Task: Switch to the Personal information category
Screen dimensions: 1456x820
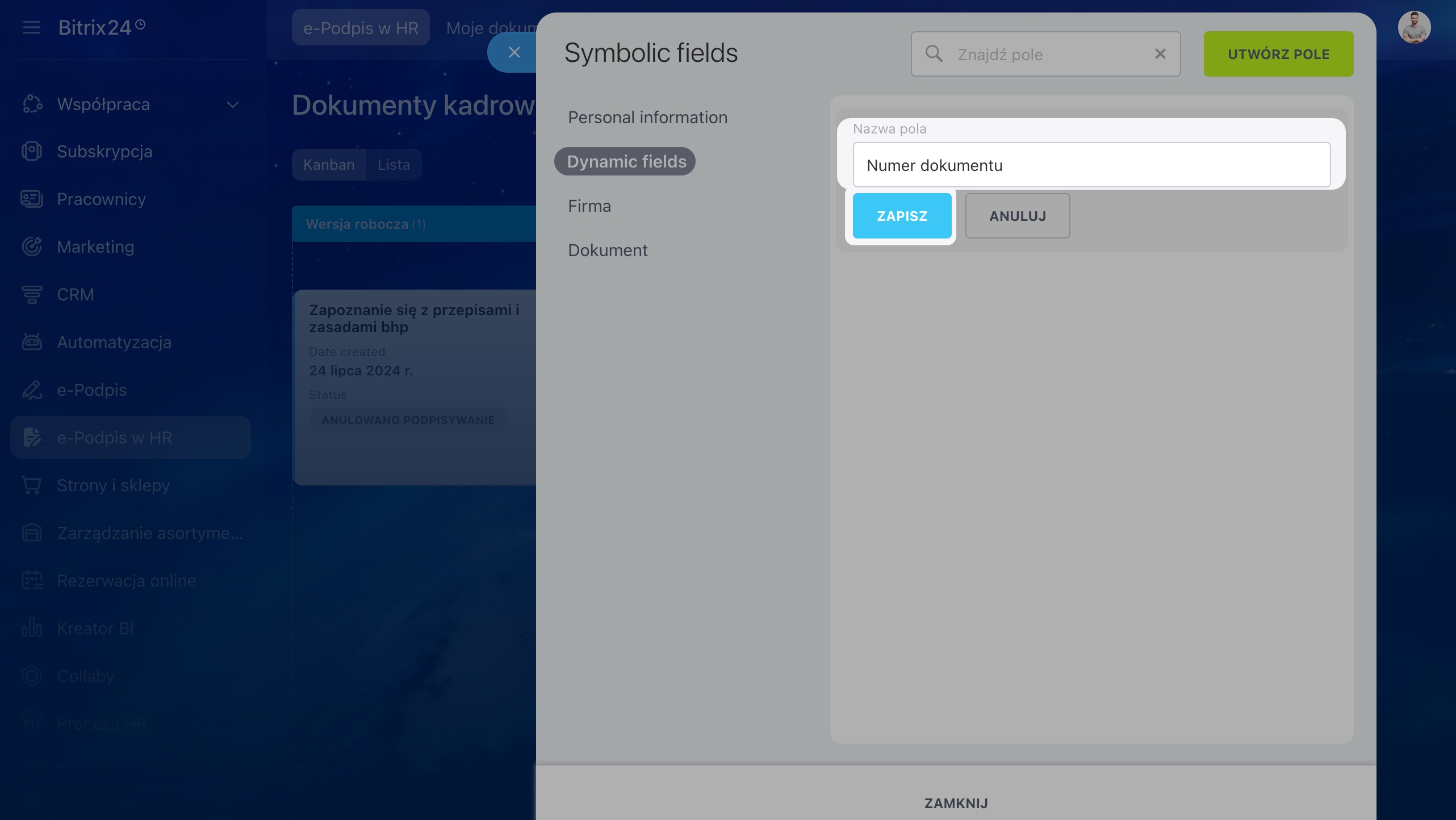Action: point(647,118)
